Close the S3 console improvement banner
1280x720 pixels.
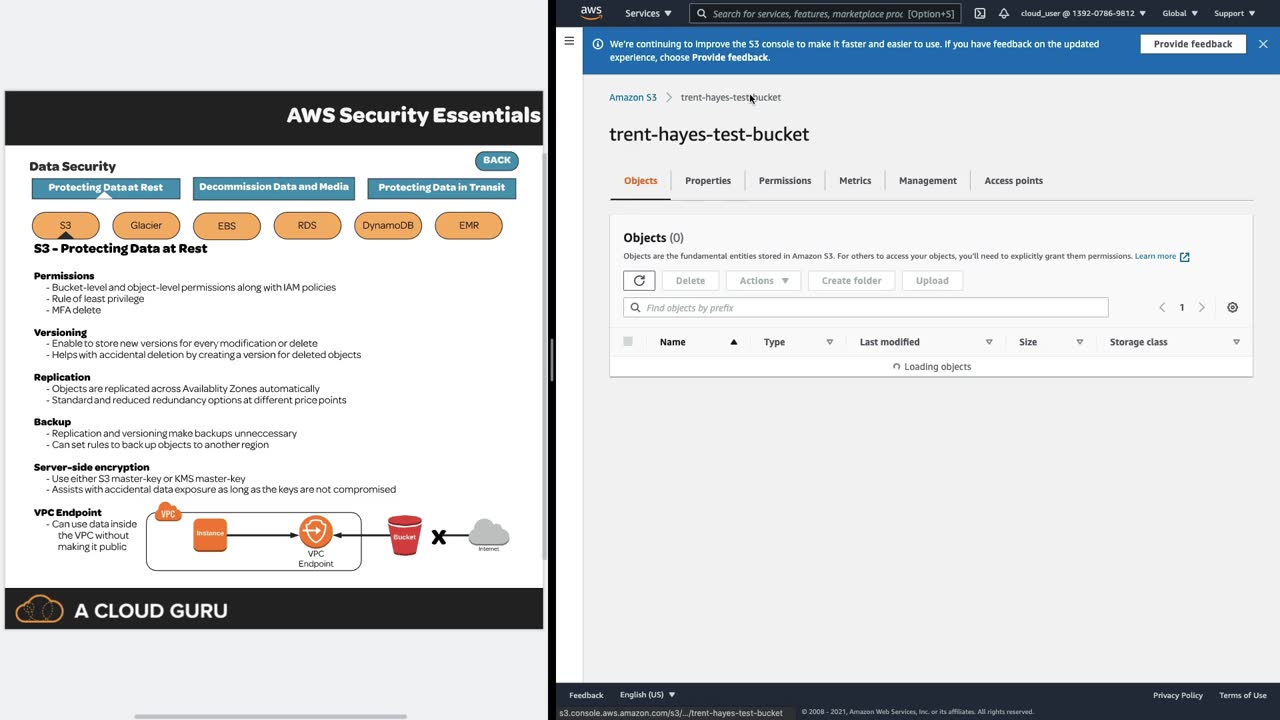(x=1263, y=44)
